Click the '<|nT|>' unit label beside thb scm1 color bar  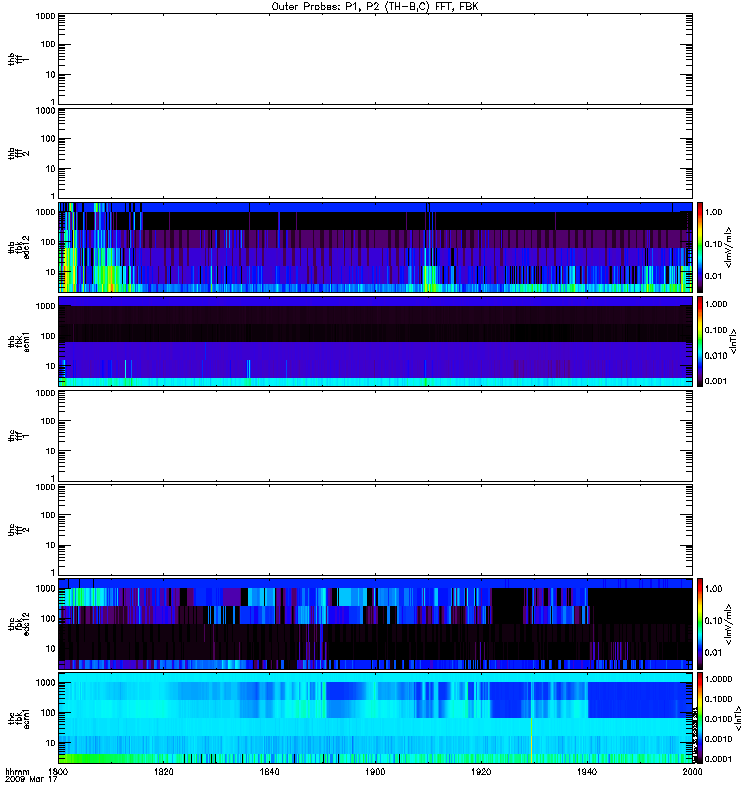pos(734,341)
